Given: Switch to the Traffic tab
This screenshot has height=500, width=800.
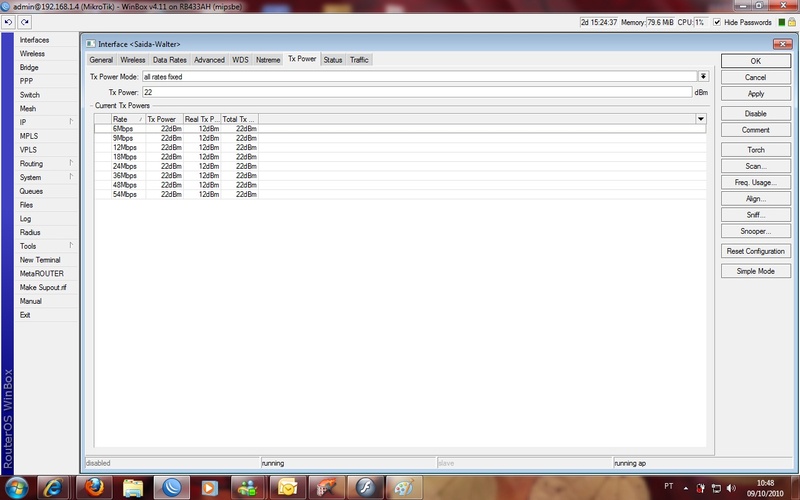Looking at the screenshot, I should tap(359, 60).
